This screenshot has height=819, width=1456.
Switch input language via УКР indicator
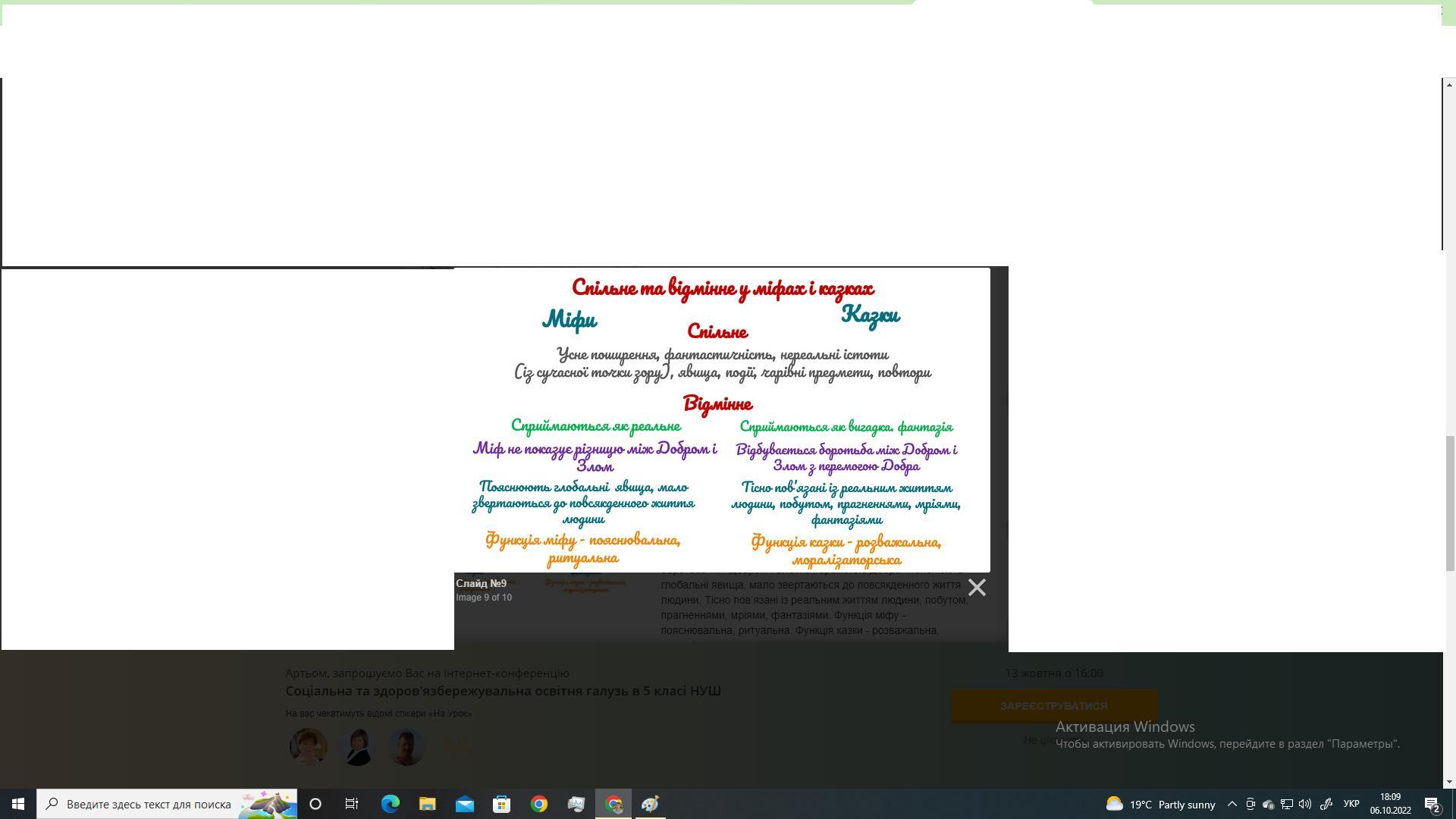(1351, 804)
